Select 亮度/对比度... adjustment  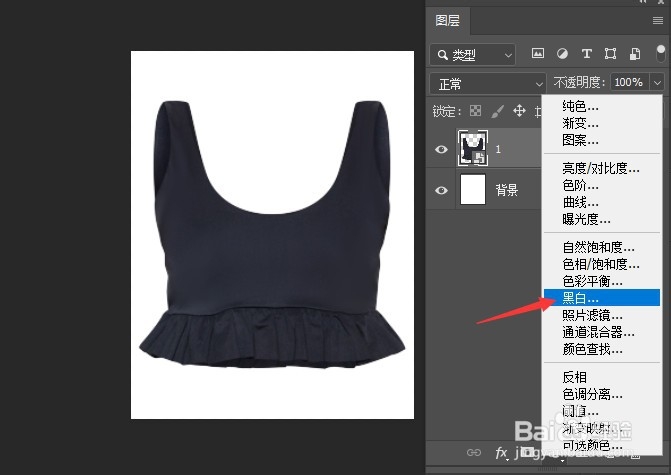coord(602,168)
